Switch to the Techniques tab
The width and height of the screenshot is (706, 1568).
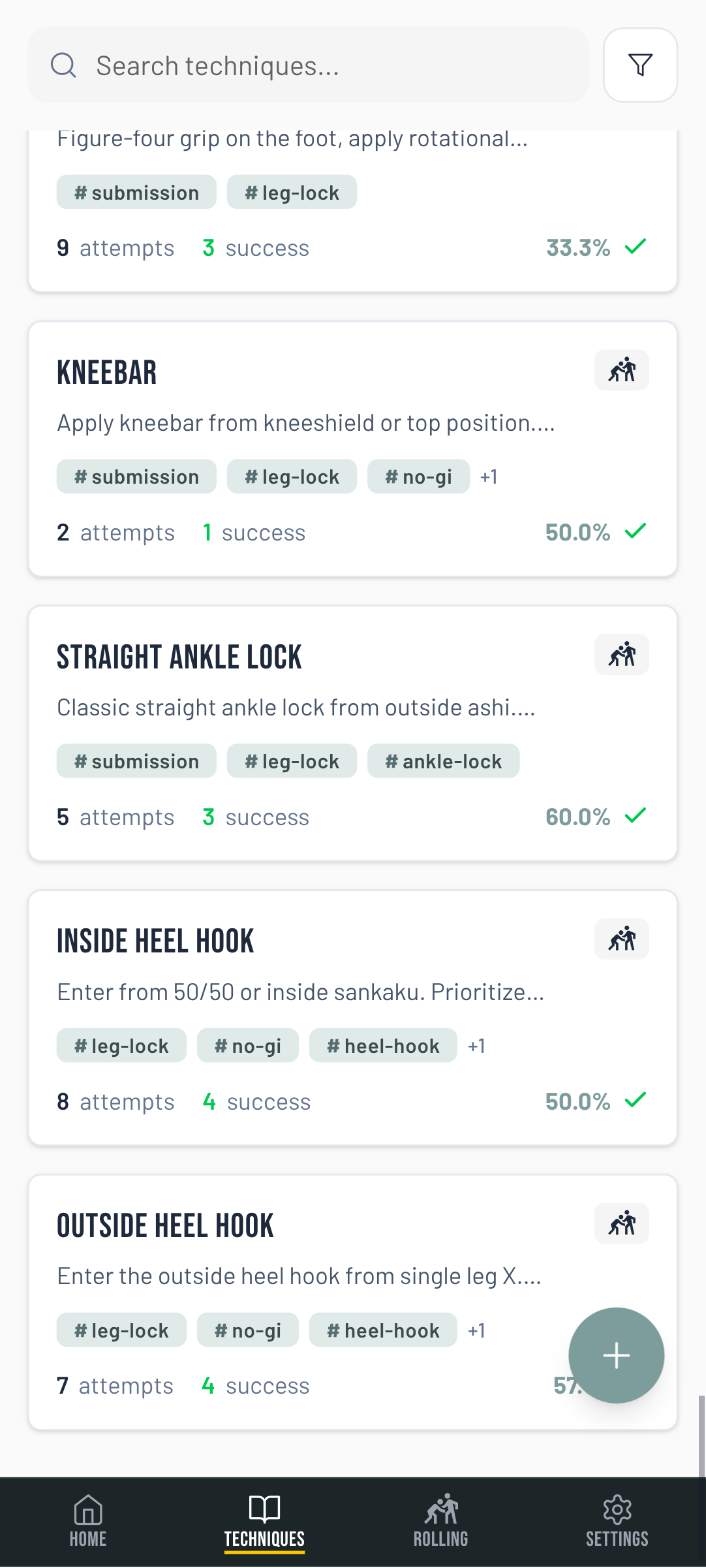[x=264, y=1521]
